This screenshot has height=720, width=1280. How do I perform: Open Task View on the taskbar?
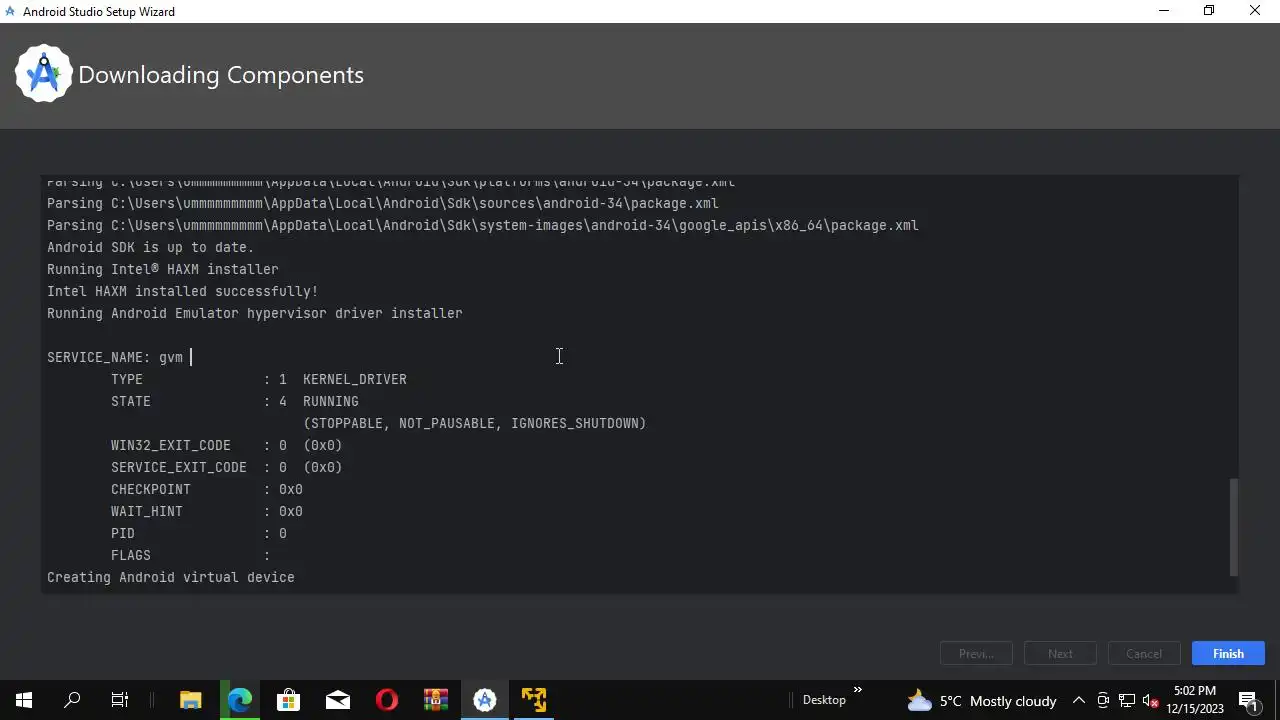[x=120, y=700]
